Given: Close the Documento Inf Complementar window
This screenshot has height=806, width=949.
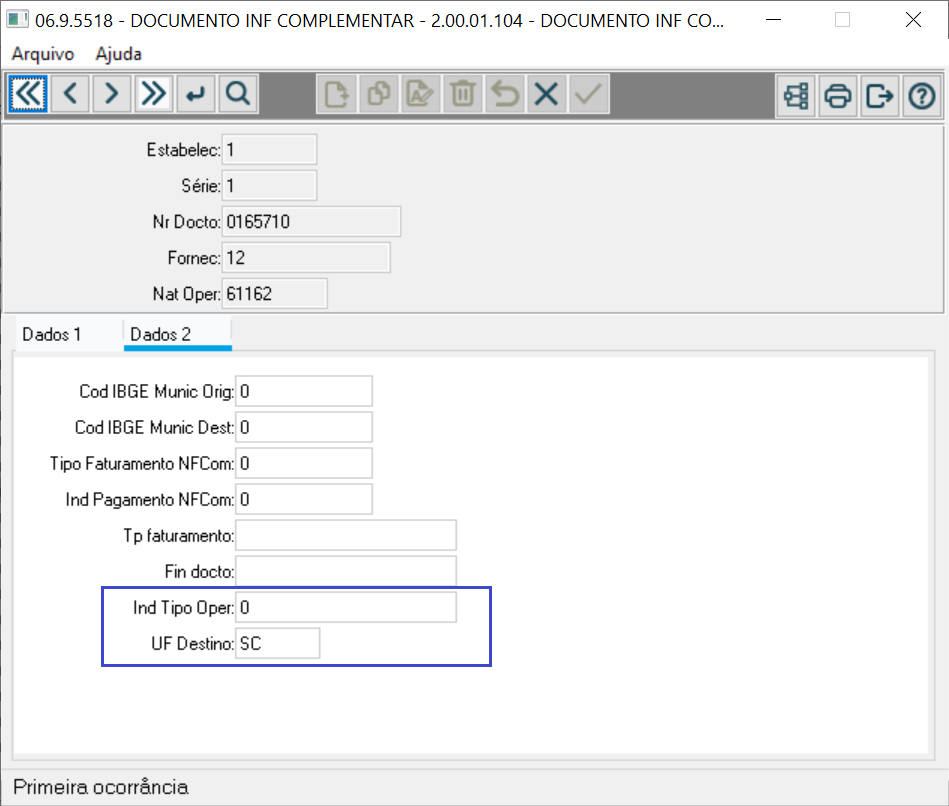Looking at the screenshot, I should (x=913, y=20).
